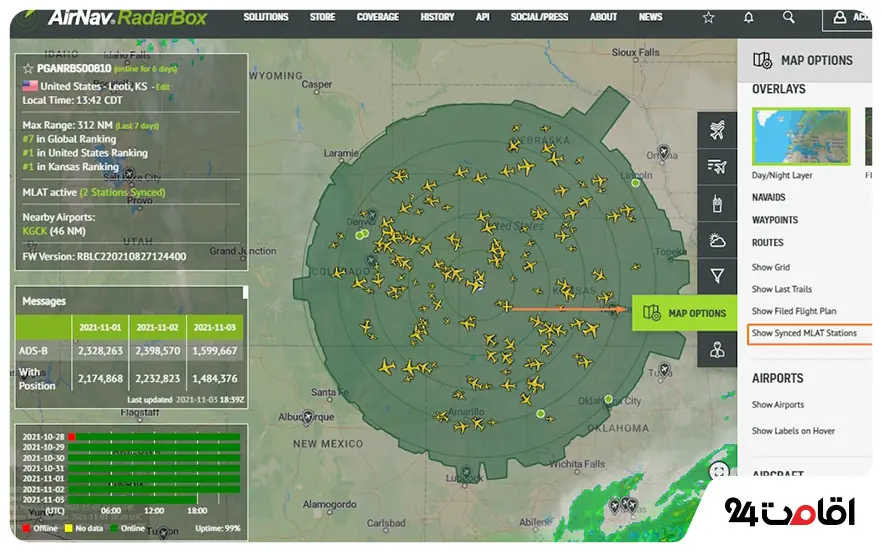
Task: Open the user account icon
Action: [840, 17]
